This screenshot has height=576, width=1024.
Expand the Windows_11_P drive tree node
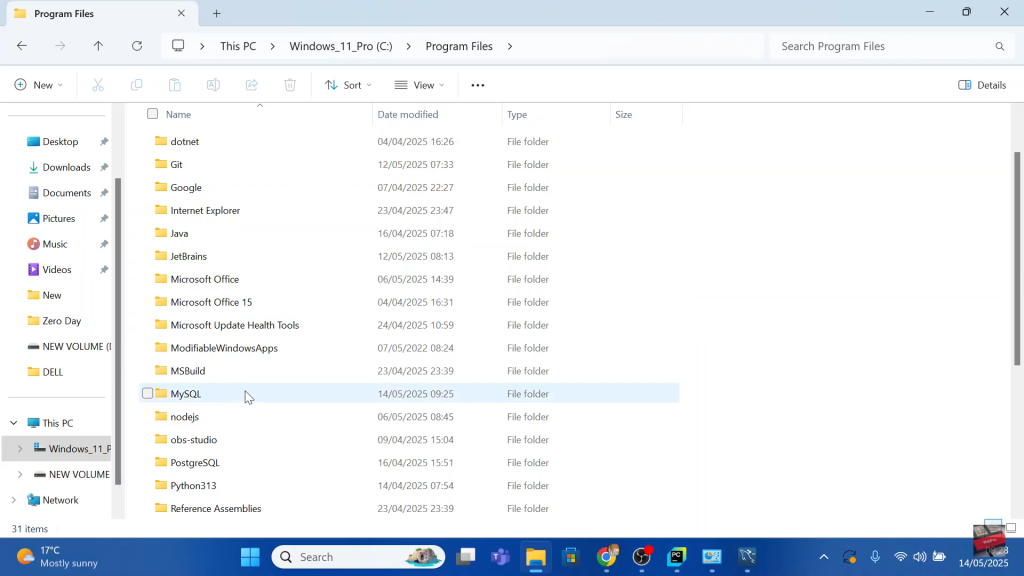pyautogui.click(x=20, y=449)
